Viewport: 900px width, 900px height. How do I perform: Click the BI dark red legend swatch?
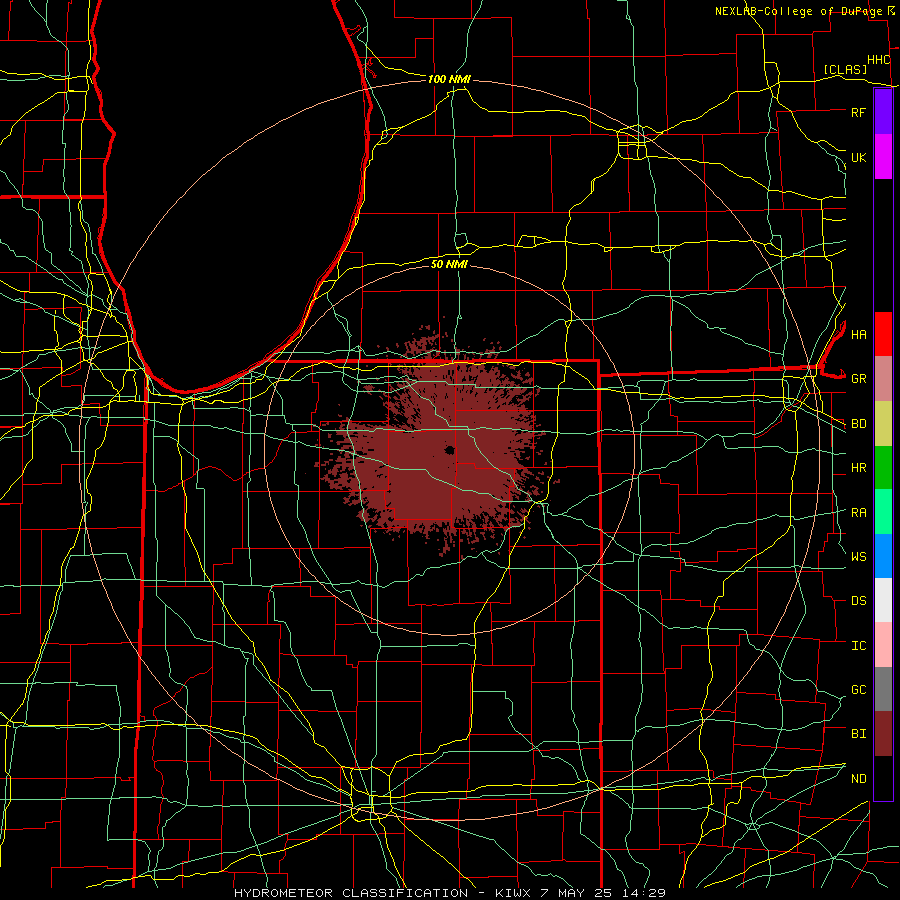click(883, 734)
